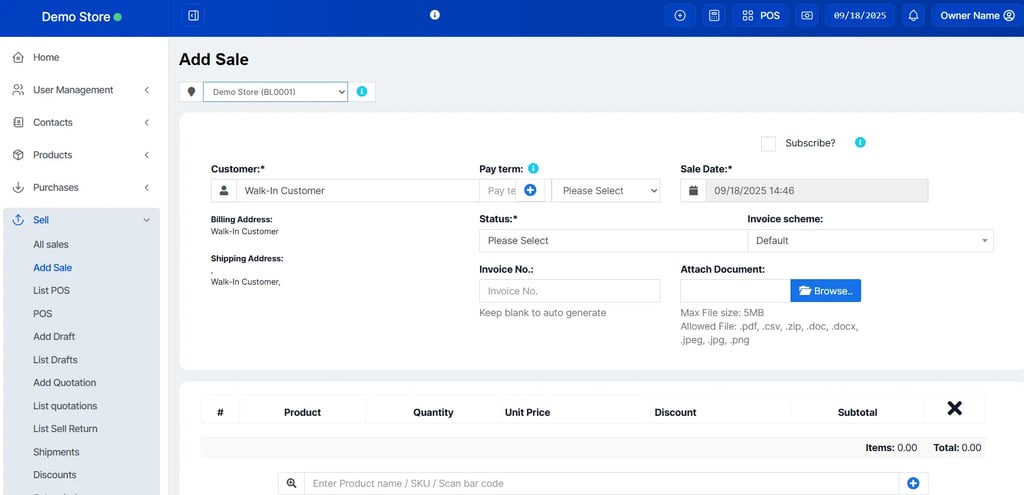
Task: Click the Subtotal column header
Action: point(857,412)
